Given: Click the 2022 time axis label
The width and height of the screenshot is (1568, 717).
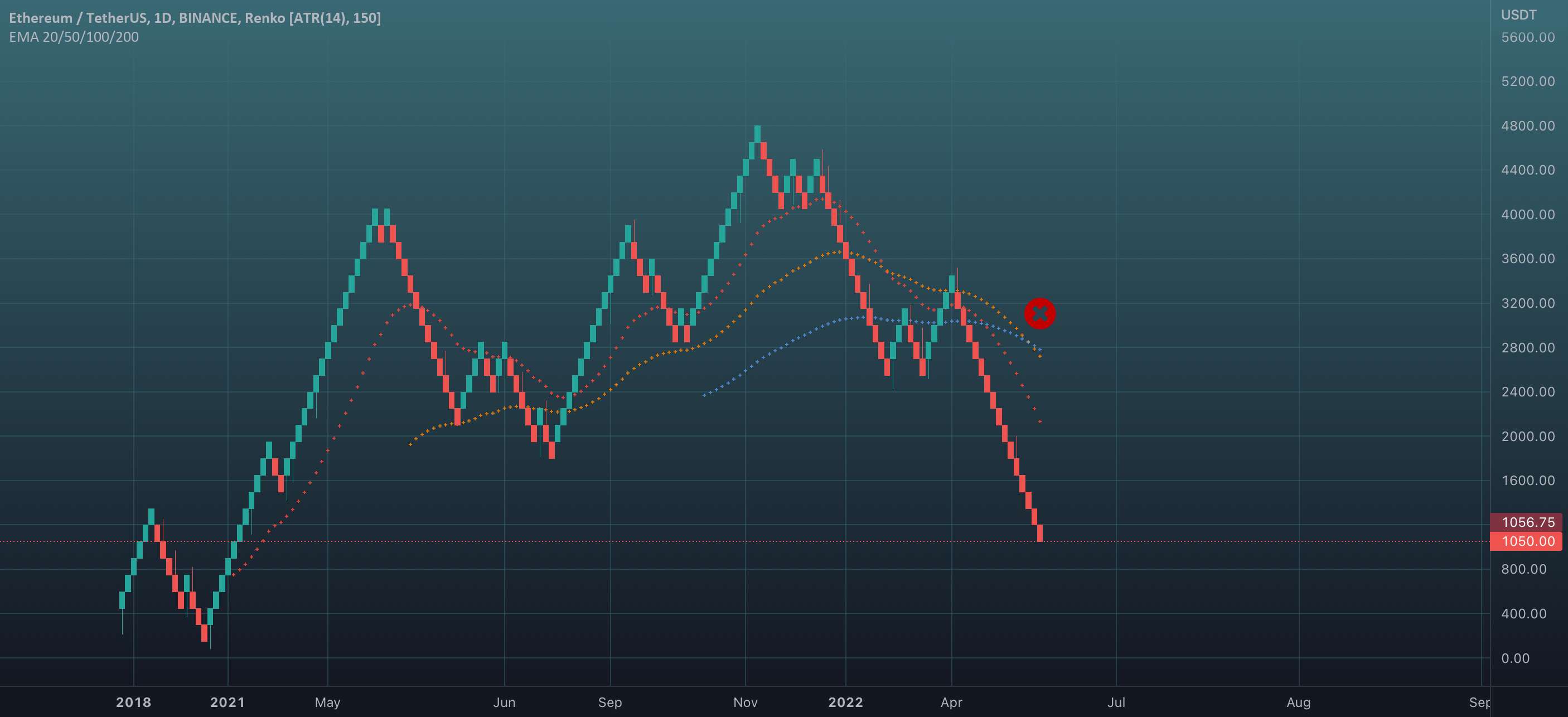Looking at the screenshot, I should tap(845, 703).
